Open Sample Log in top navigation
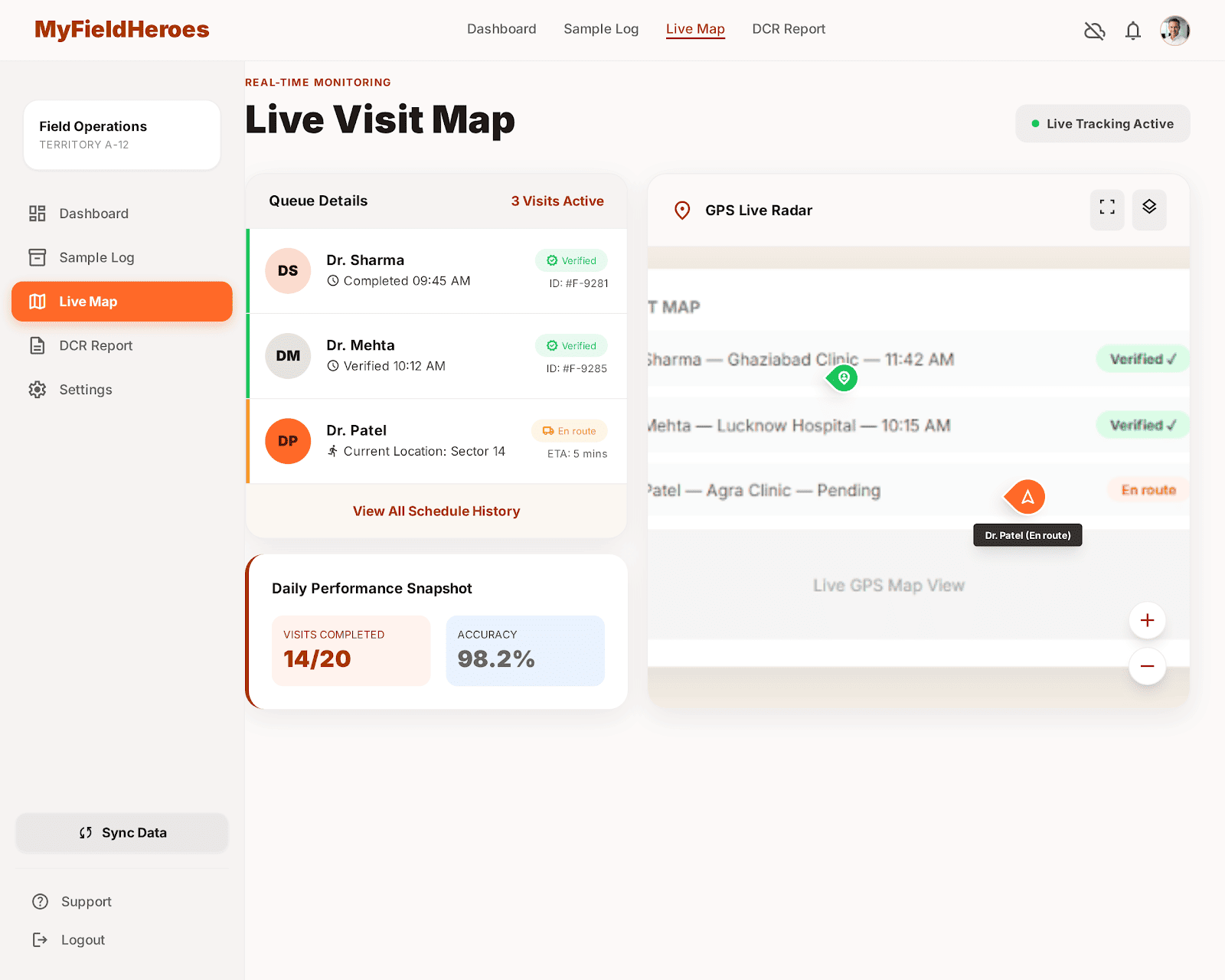 click(601, 29)
